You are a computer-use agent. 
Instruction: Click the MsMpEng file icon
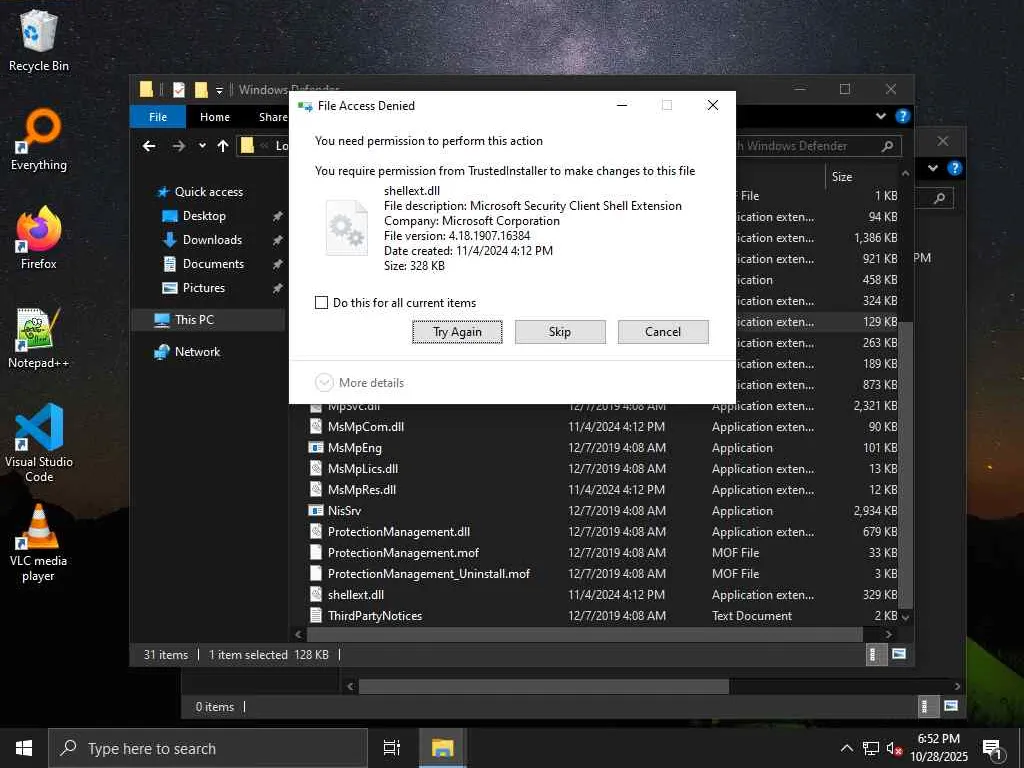coord(316,448)
